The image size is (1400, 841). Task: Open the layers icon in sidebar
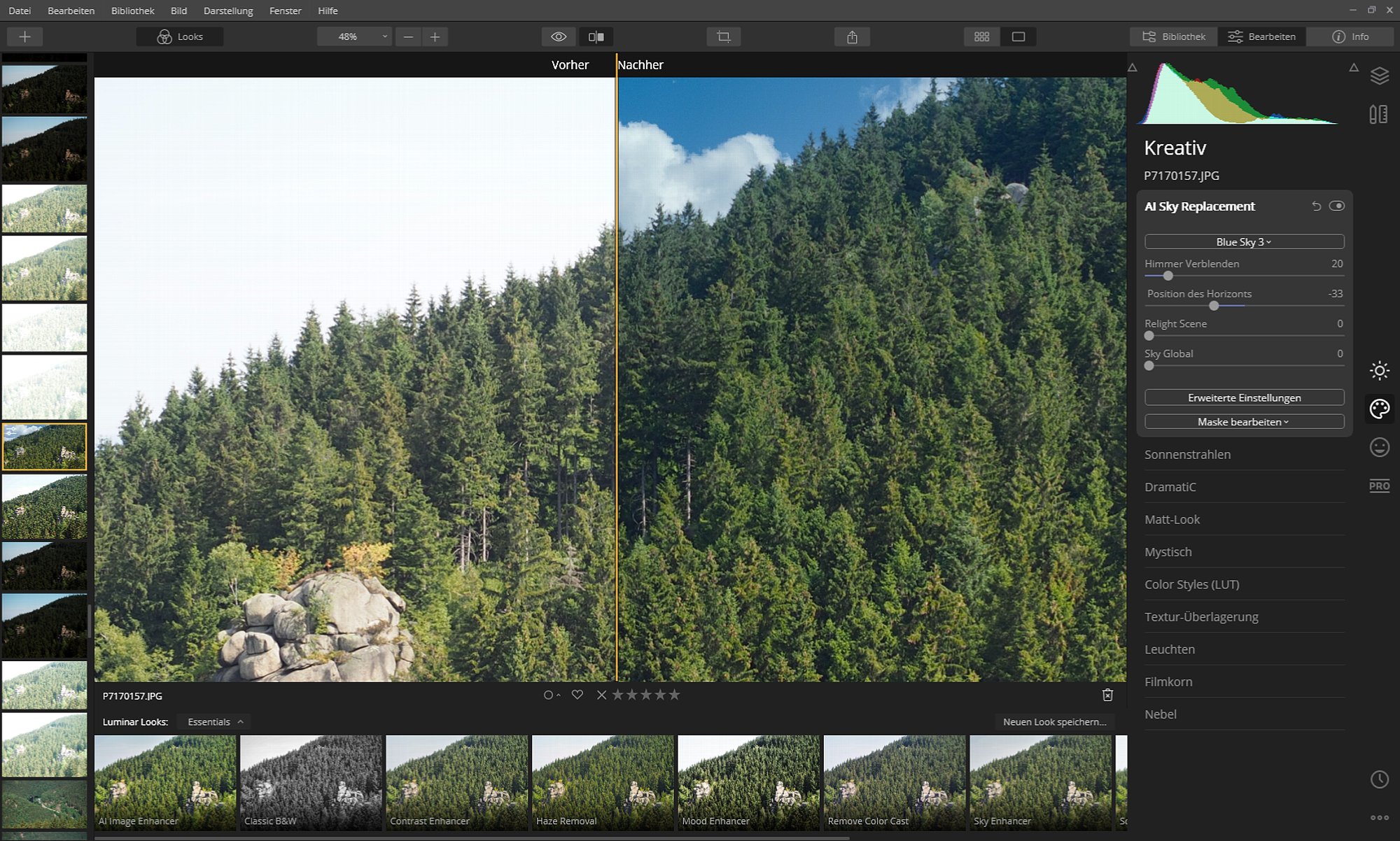pyautogui.click(x=1379, y=76)
